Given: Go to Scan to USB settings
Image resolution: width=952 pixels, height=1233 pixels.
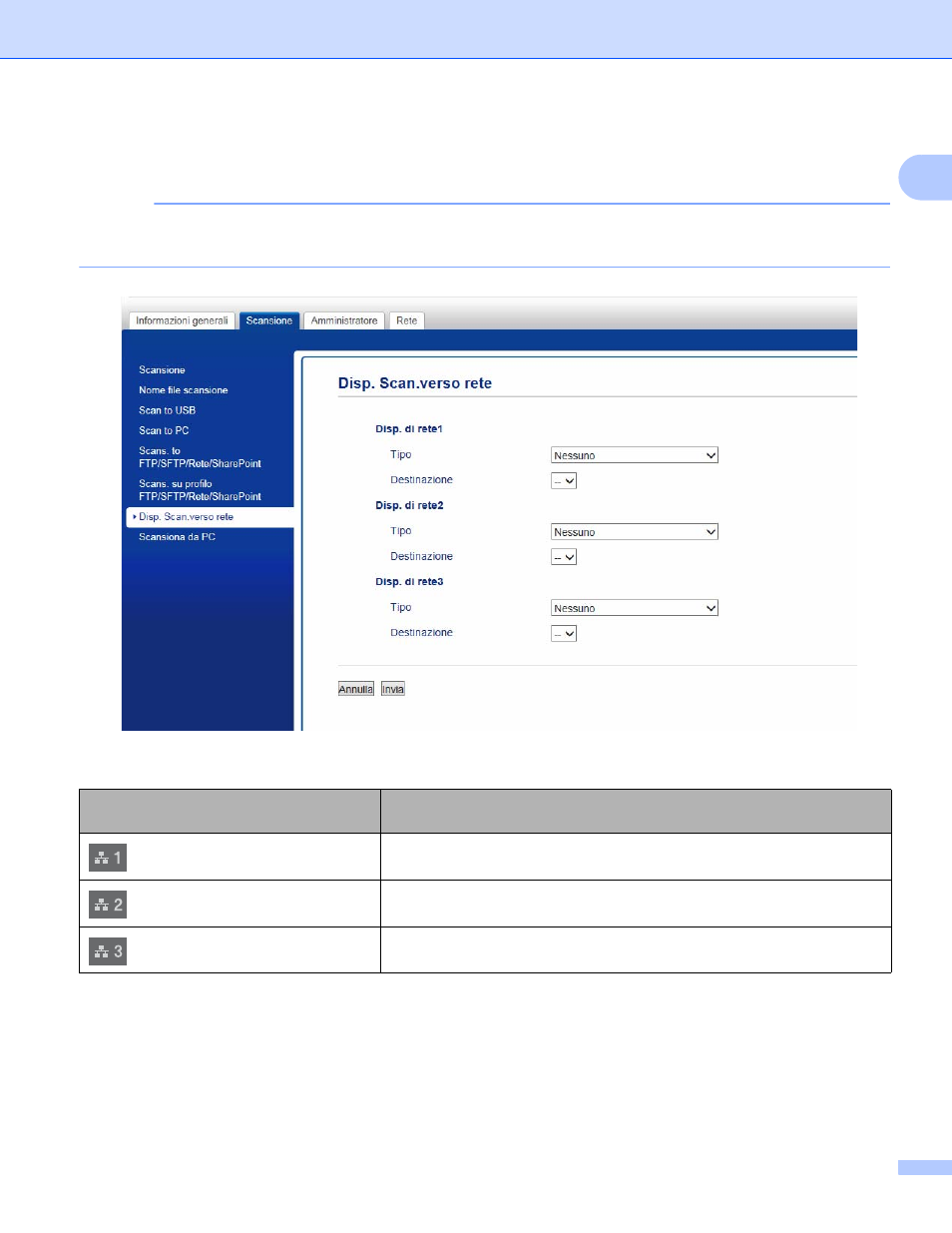Looking at the screenshot, I should [167, 410].
